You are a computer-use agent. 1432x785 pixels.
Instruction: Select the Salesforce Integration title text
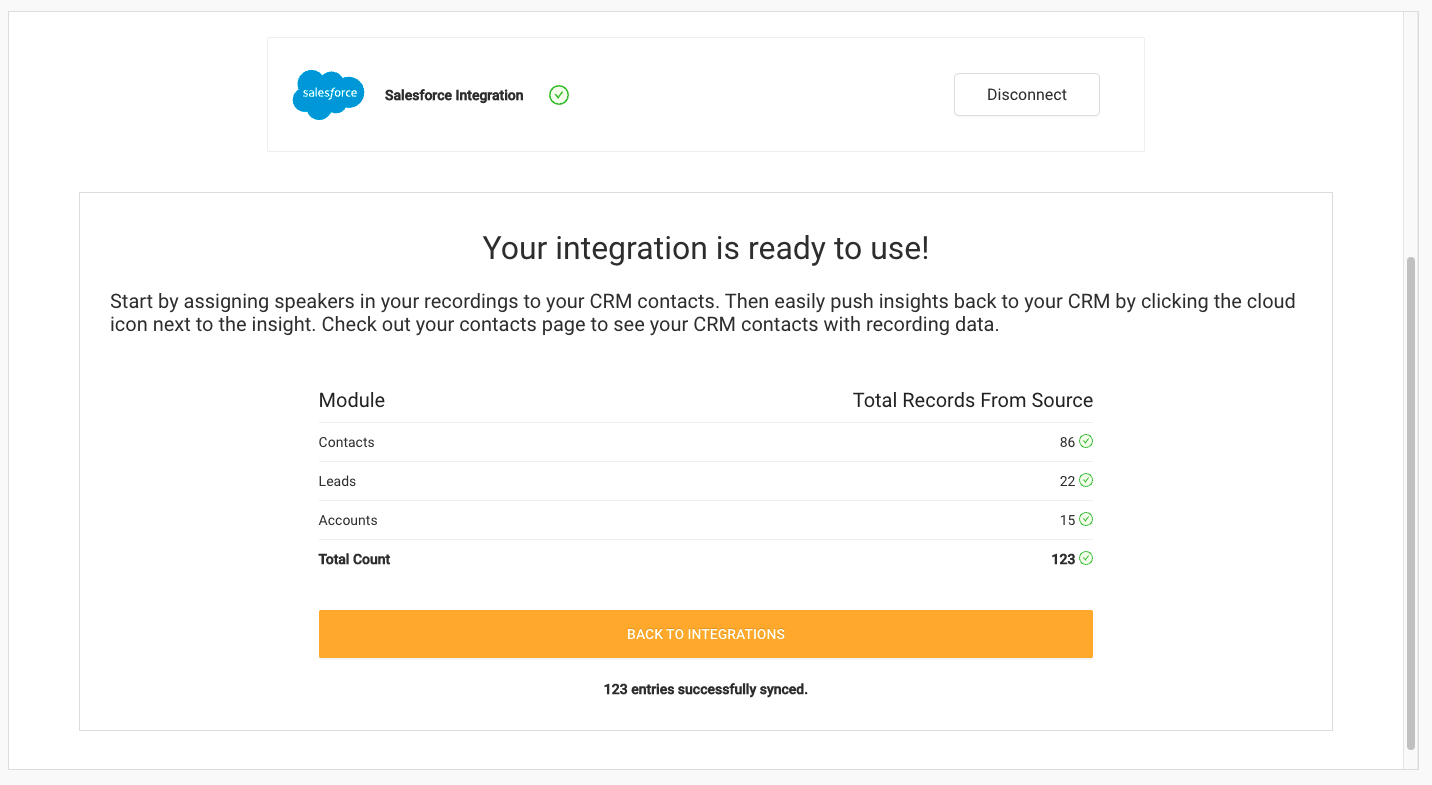454,95
